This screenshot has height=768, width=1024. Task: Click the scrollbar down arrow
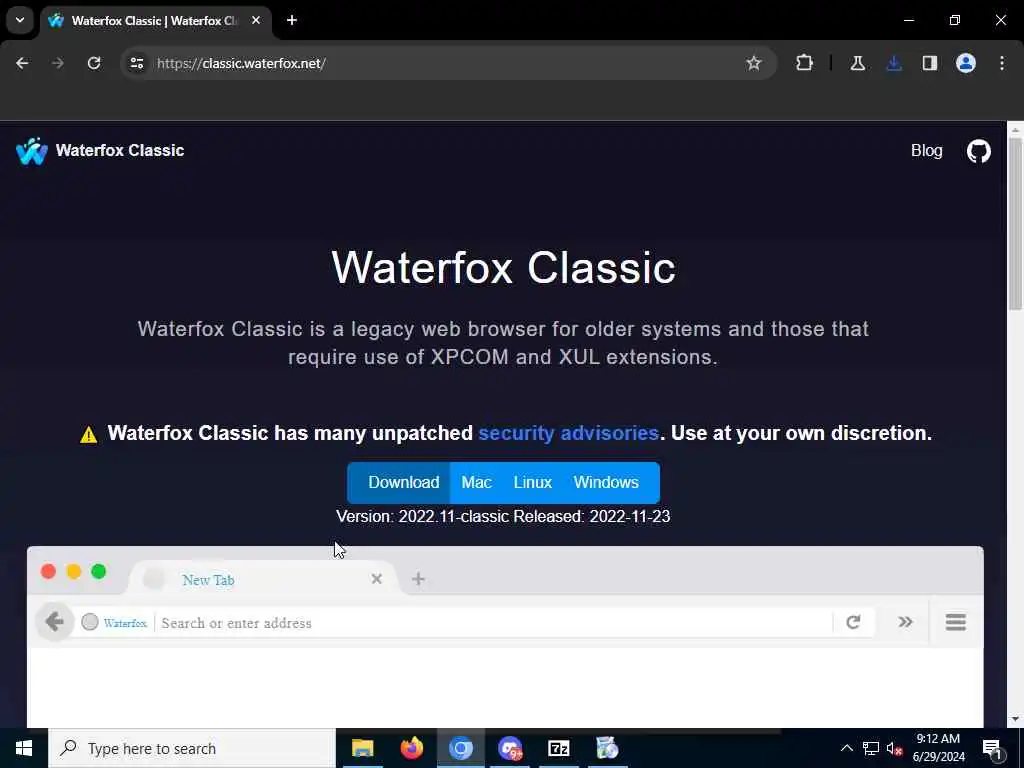[x=1015, y=720]
